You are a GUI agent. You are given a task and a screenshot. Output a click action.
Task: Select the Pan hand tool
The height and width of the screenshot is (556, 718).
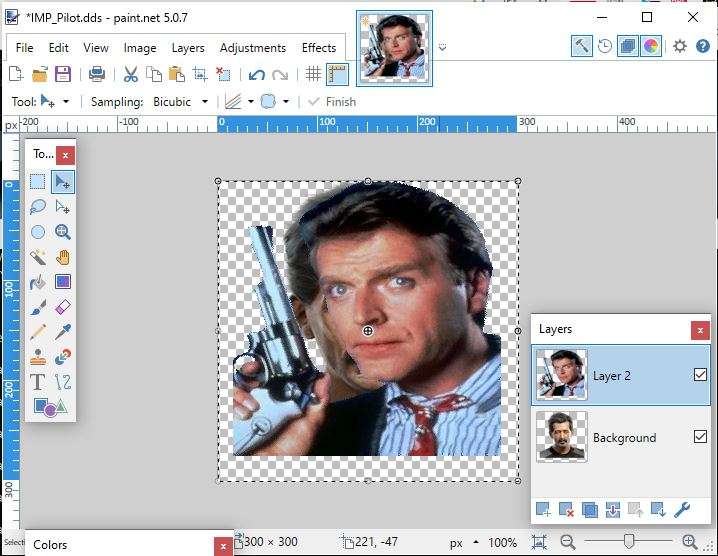[x=63, y=257]
